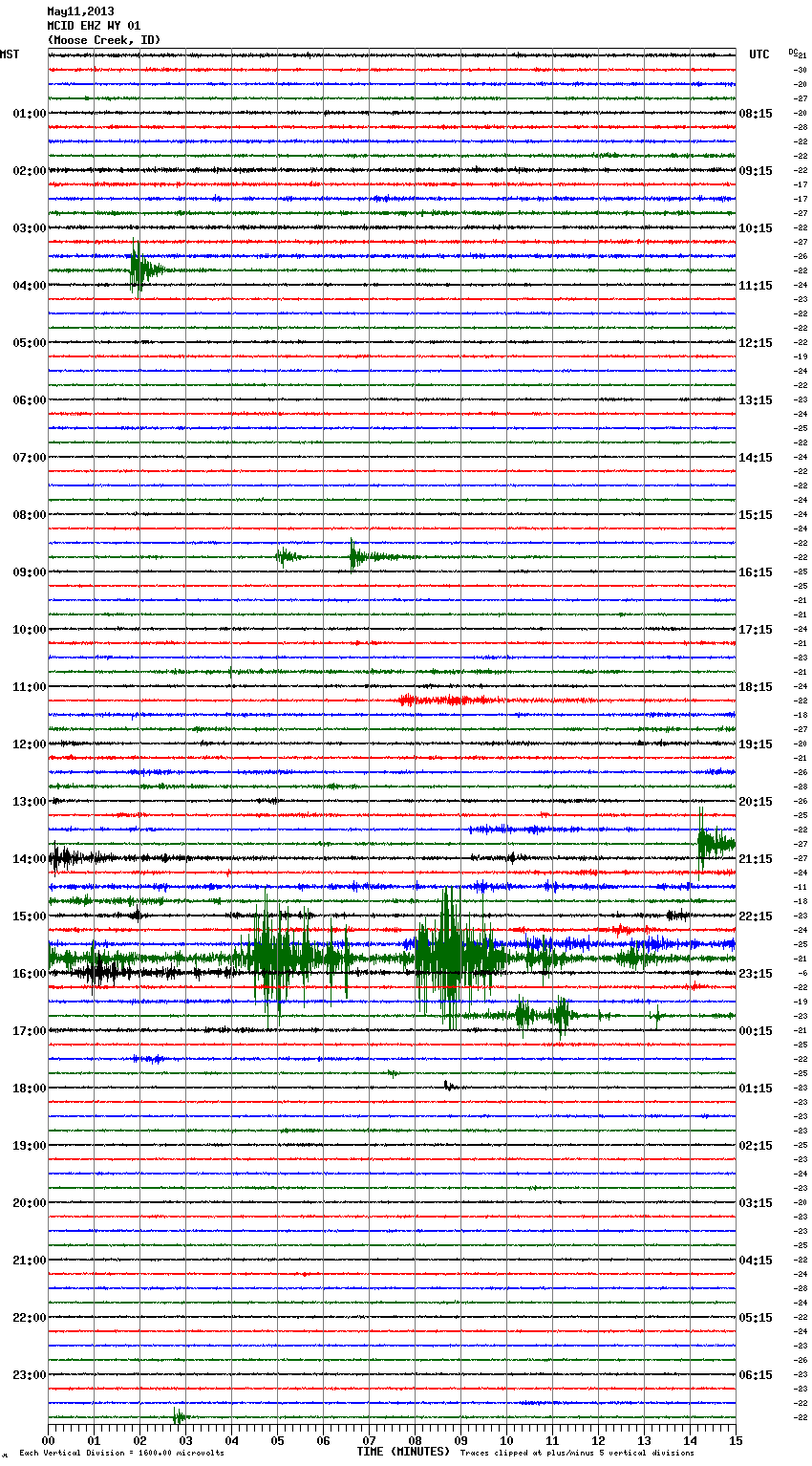
Task: Click the 10:15 UTC time label
Action: tap(756, 228)
